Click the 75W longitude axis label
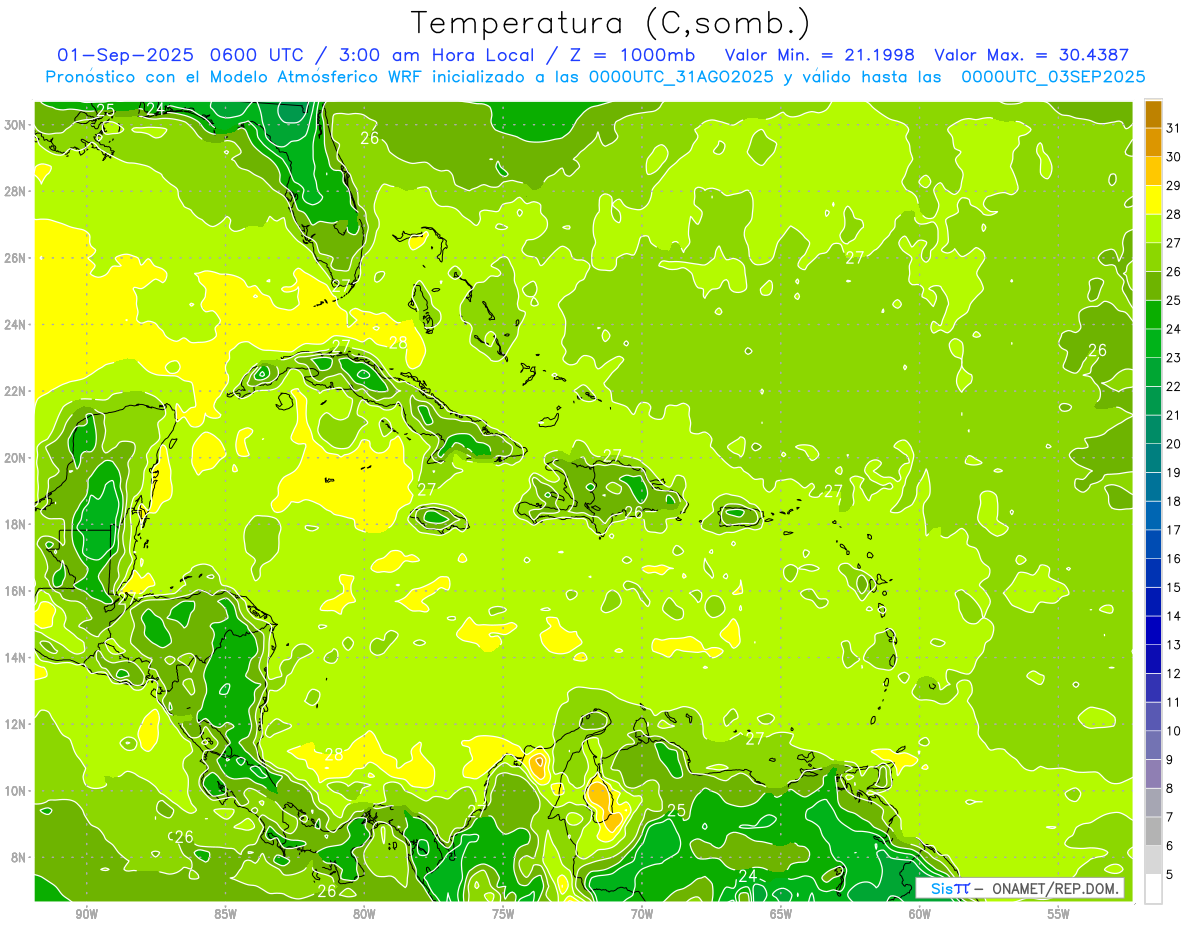 [503, 914]
